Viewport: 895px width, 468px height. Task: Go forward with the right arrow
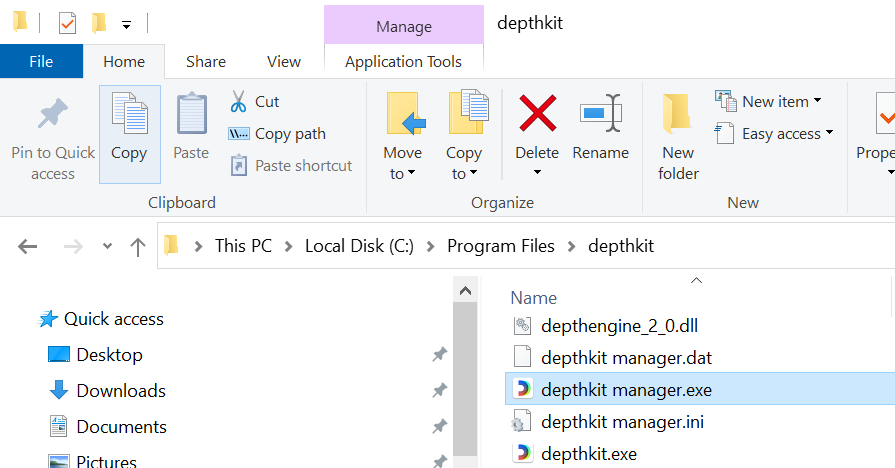(x=73, y=247)
